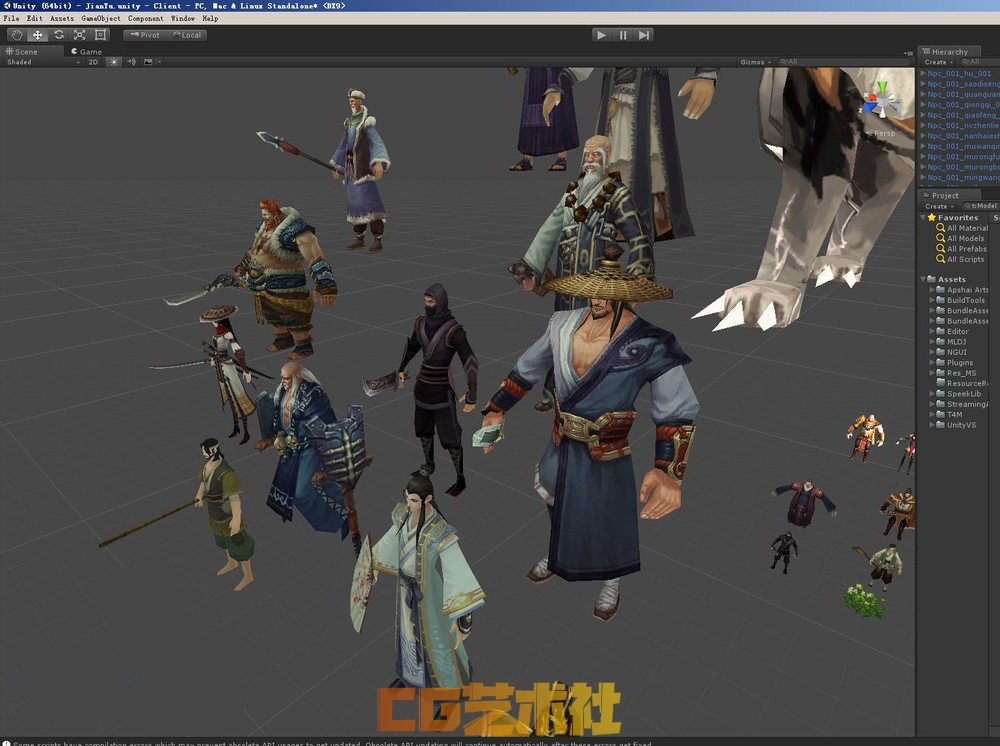Open the Edit menu

click(34, 18)
